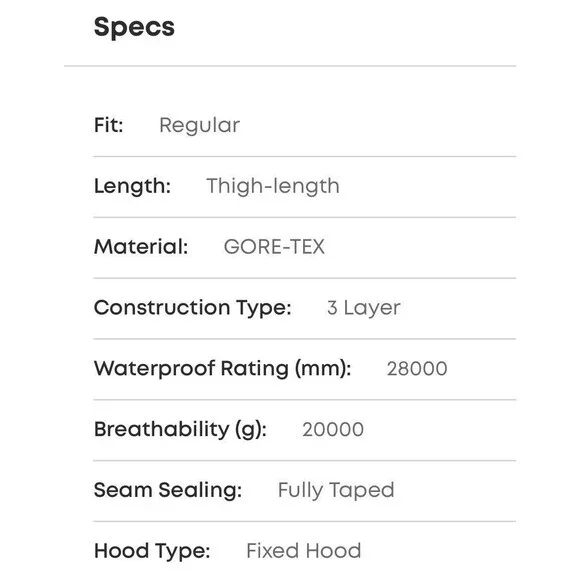Click the GORE-TEX material value
This screenshot has width=580, height=580.
274,247
